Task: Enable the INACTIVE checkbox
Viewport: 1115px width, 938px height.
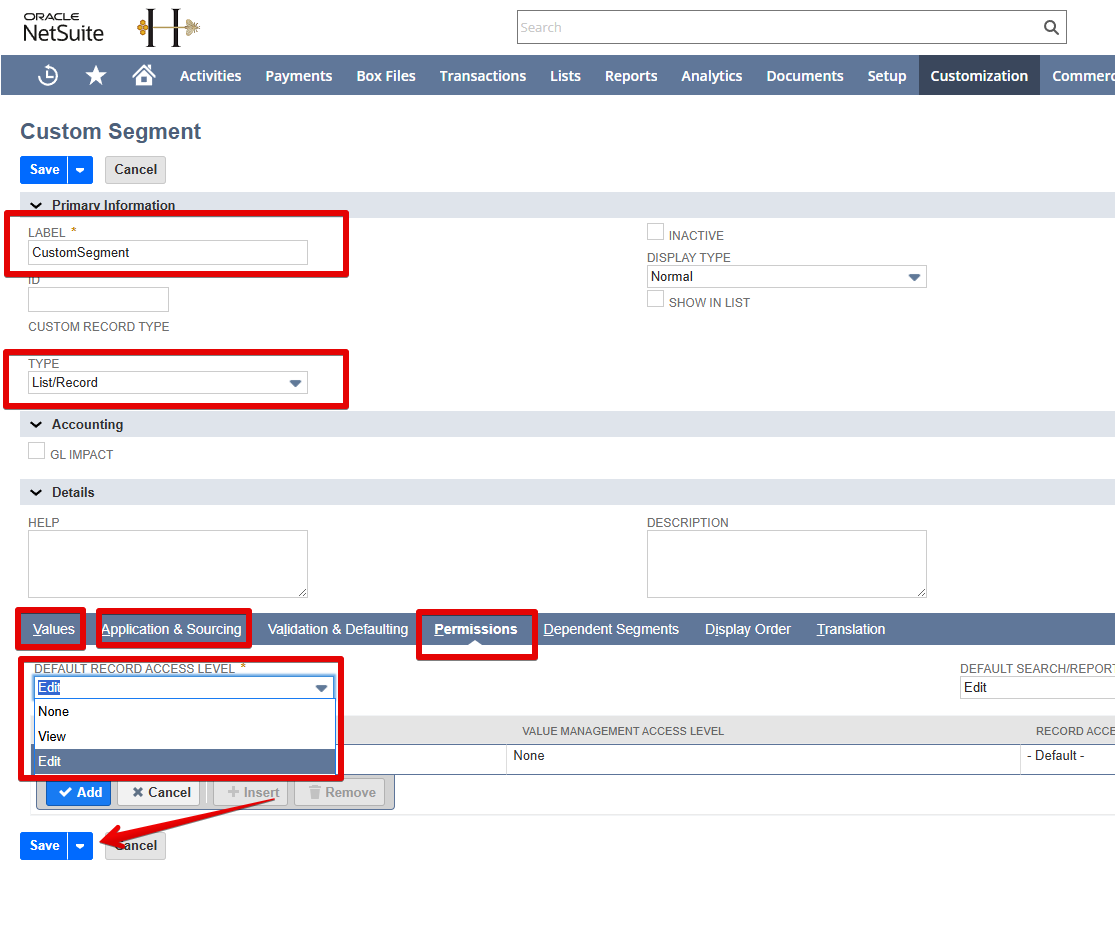Action: coord(656,231)
